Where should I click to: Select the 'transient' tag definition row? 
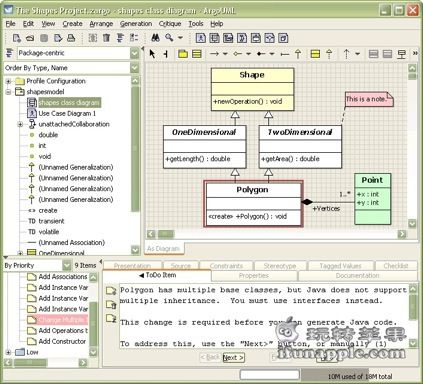(x=51, y=221)
